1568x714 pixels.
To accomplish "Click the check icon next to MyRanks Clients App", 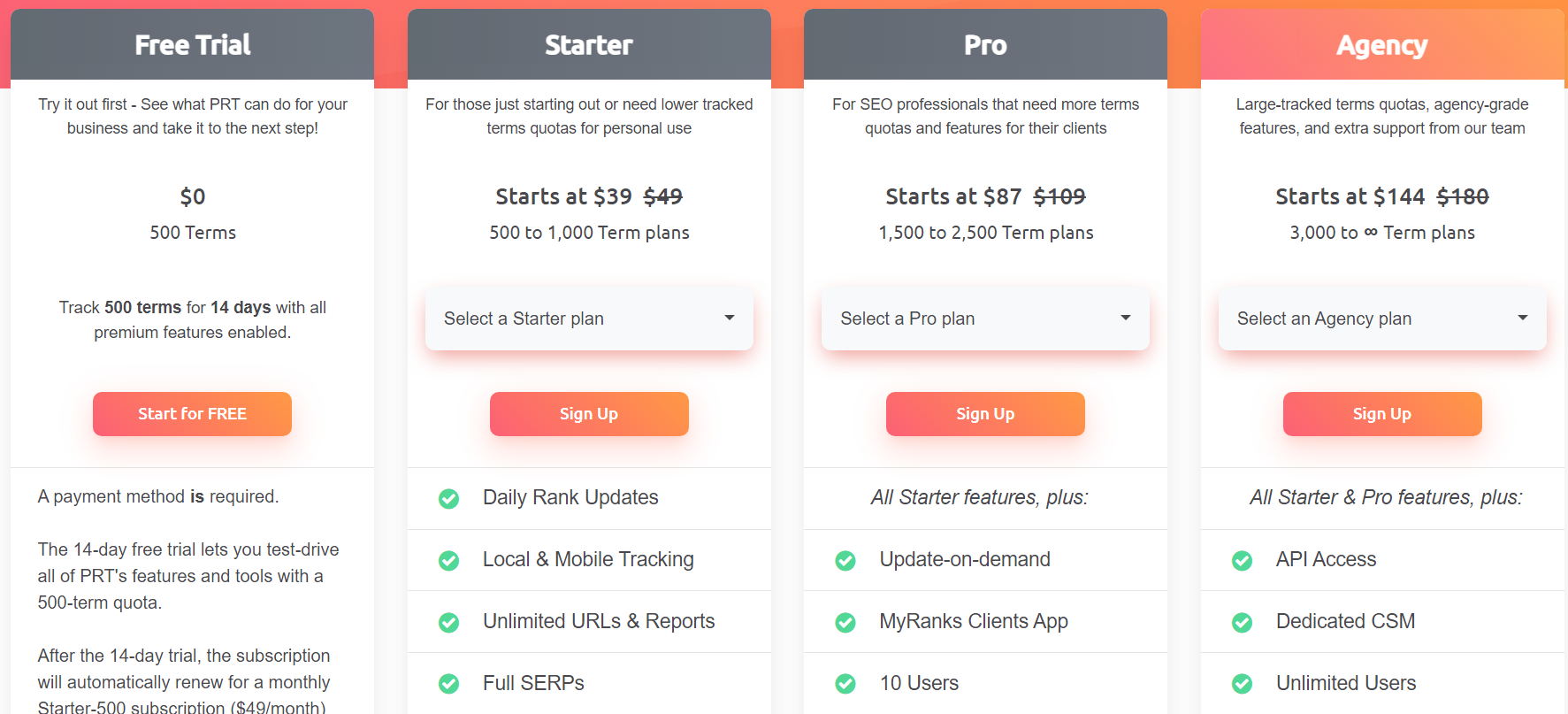I will [x=845, y=622].
